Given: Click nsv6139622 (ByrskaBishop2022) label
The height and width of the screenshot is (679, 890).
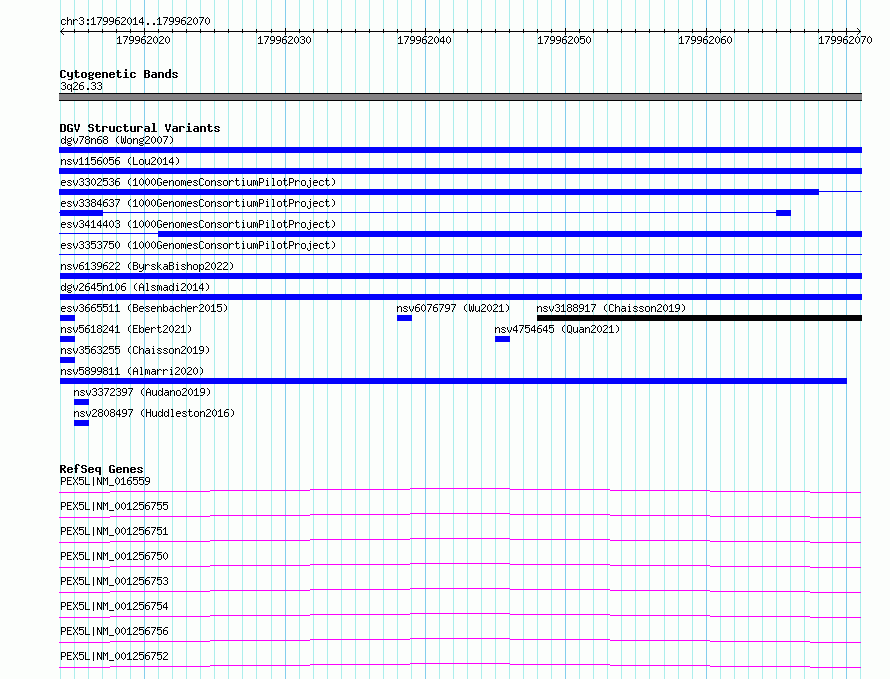Looking at the screenshot, I should (147, 266).
